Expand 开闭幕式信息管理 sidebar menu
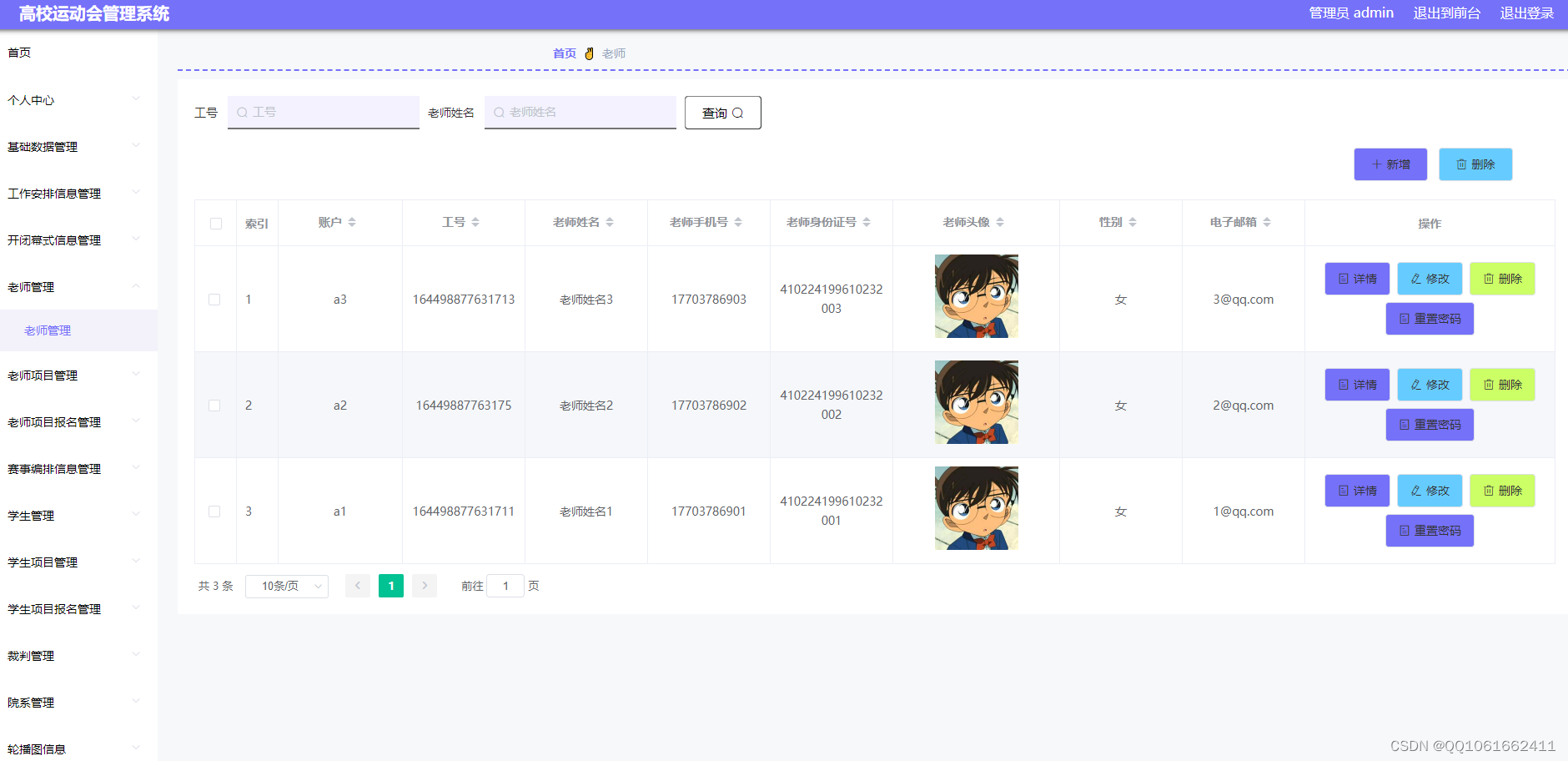The height and width of the screenshot is (761, 1568). coord(78,240)
